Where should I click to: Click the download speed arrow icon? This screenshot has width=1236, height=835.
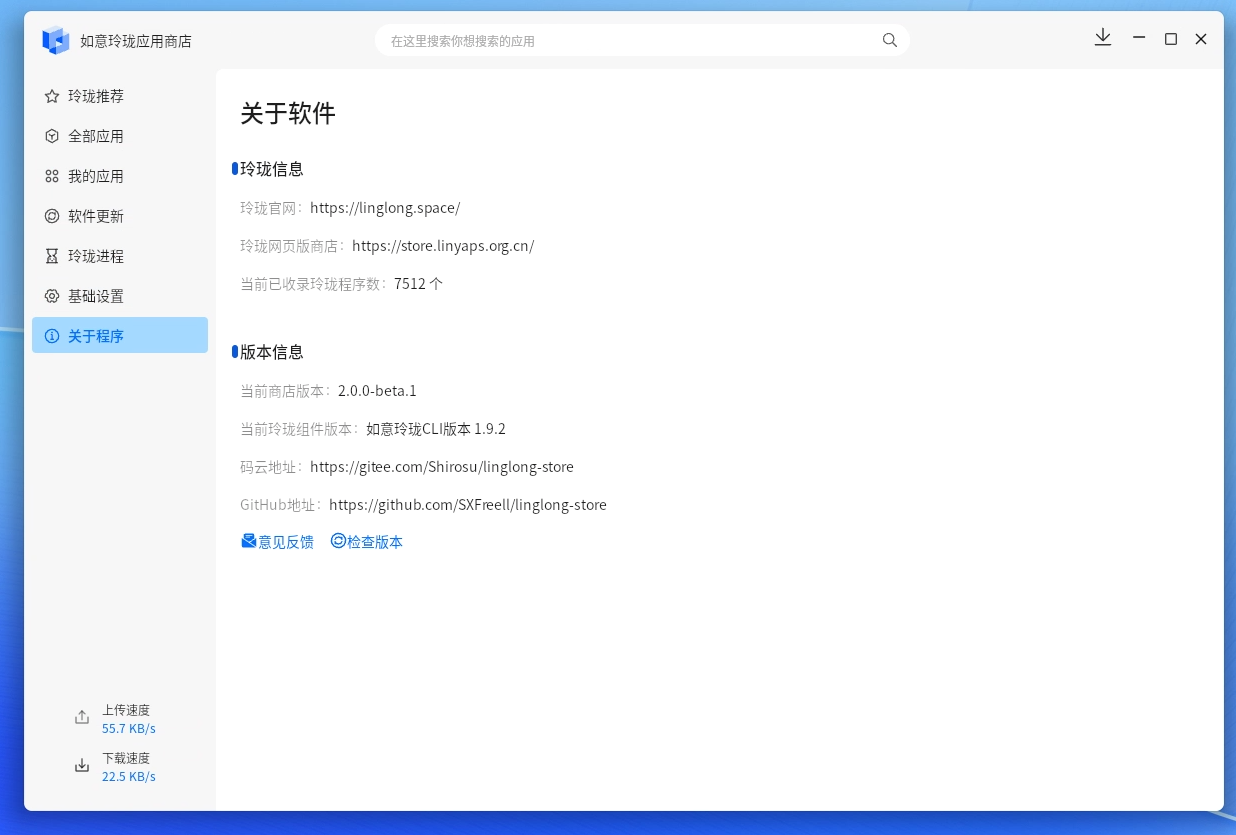[x=82, y=766]
